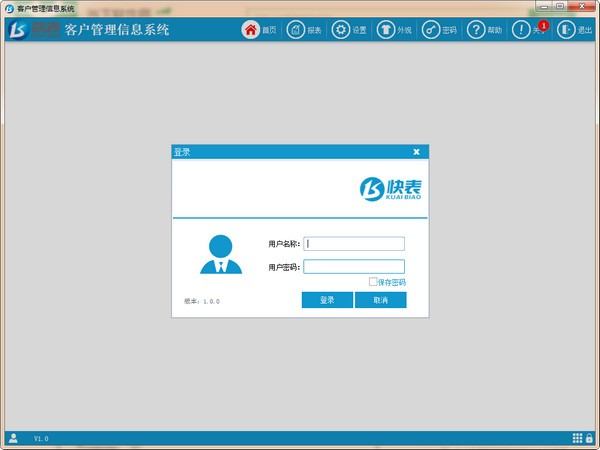This screenshot has width=600, height=450.
Task: Click the 外观 appearance shirt icon
Action: click(x=385, y=30)
